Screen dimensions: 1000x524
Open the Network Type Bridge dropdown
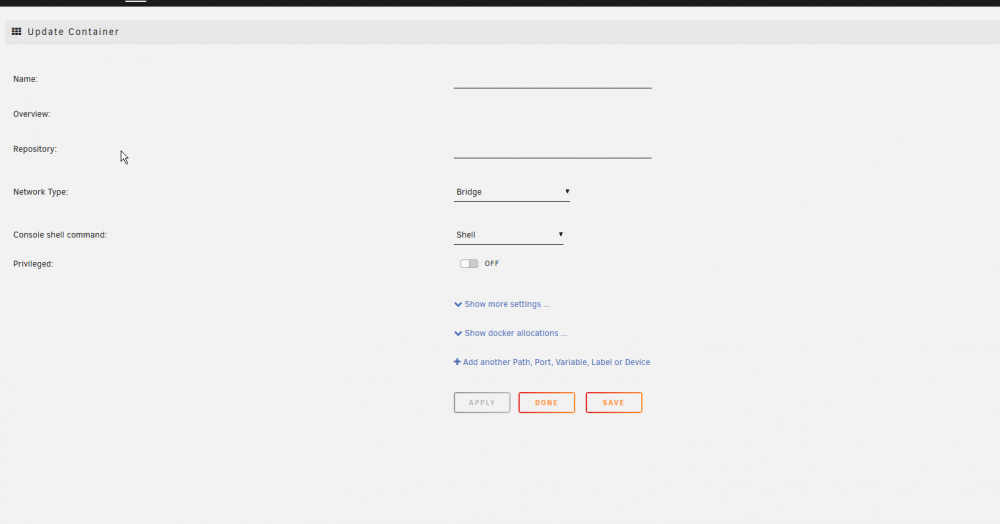click(511, 192)
